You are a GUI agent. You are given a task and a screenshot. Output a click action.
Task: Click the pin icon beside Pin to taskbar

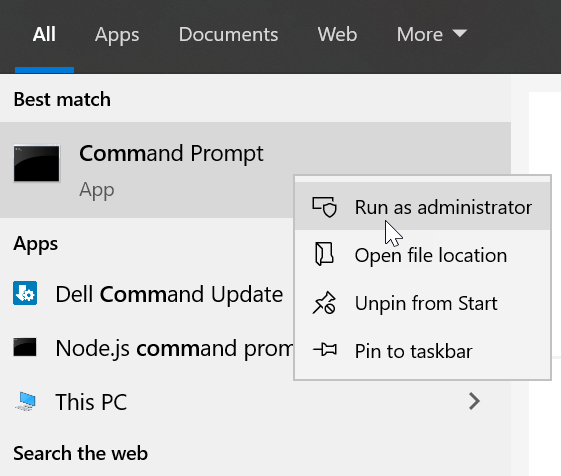click(x=325, y=349)
